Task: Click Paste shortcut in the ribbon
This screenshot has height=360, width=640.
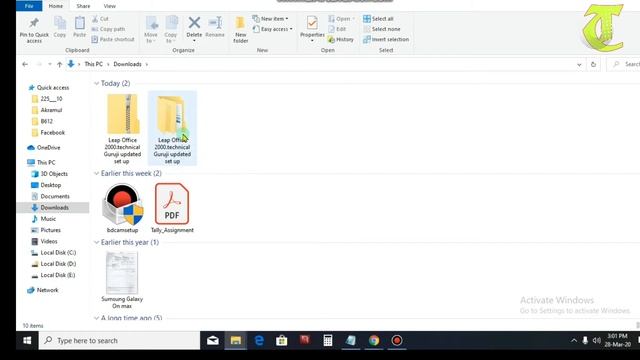Action: [x=113, y=39]
